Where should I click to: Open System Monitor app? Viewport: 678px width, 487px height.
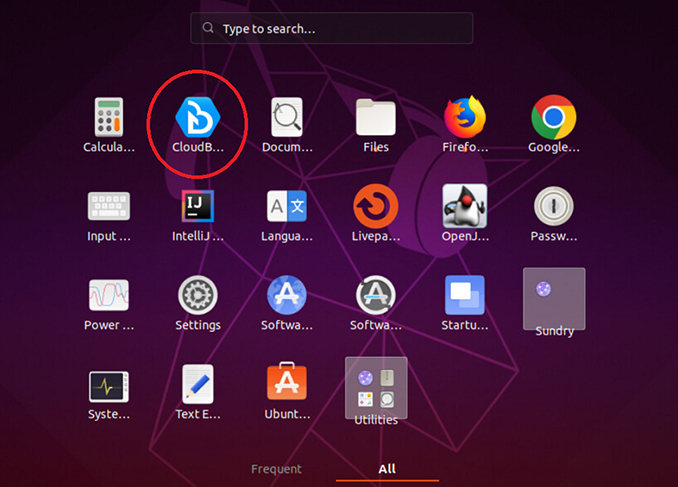click(x=109, y=386)
